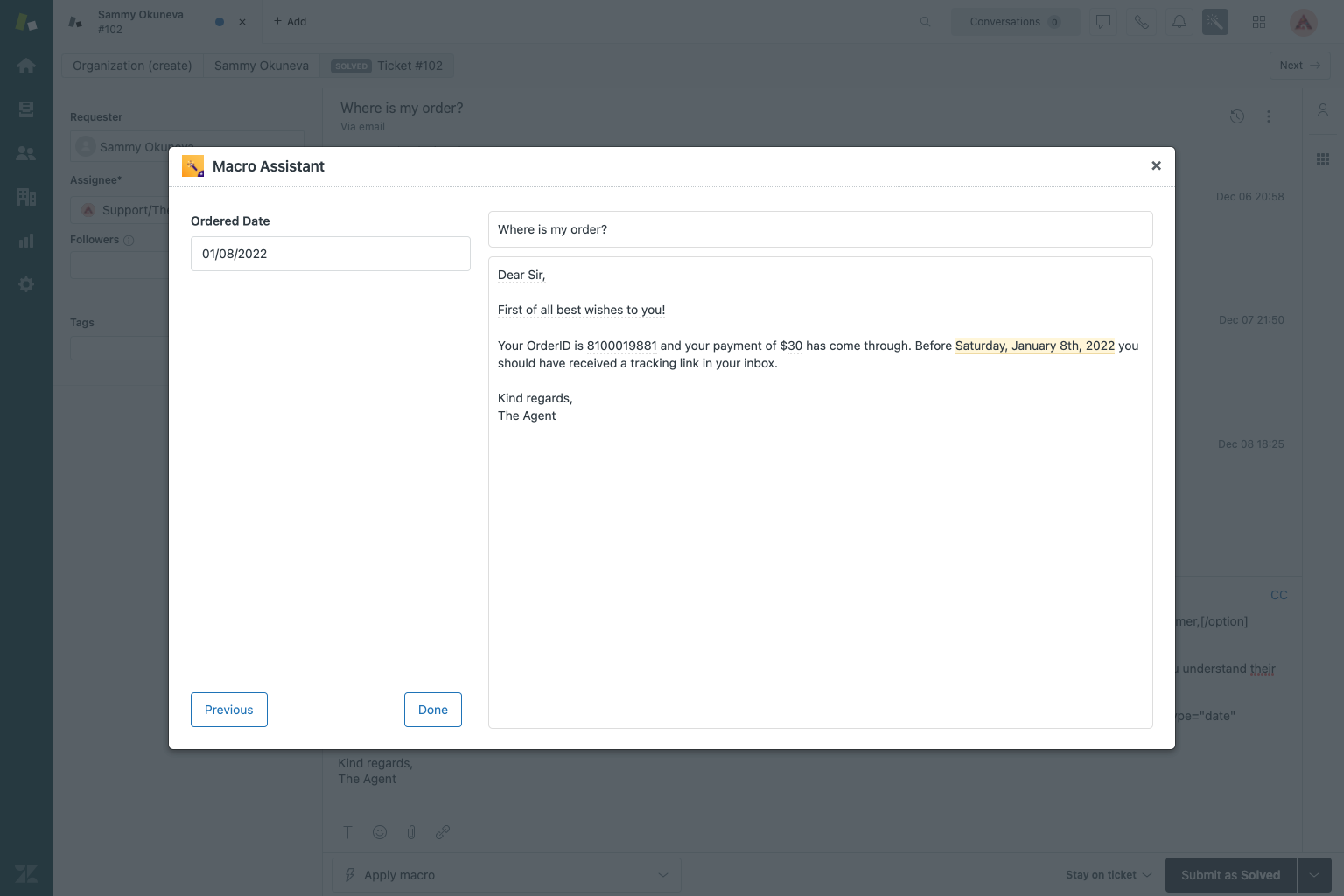Open the Views icon in sidebar
This screenshot has height=896, width=1344.
click(26, 109)
